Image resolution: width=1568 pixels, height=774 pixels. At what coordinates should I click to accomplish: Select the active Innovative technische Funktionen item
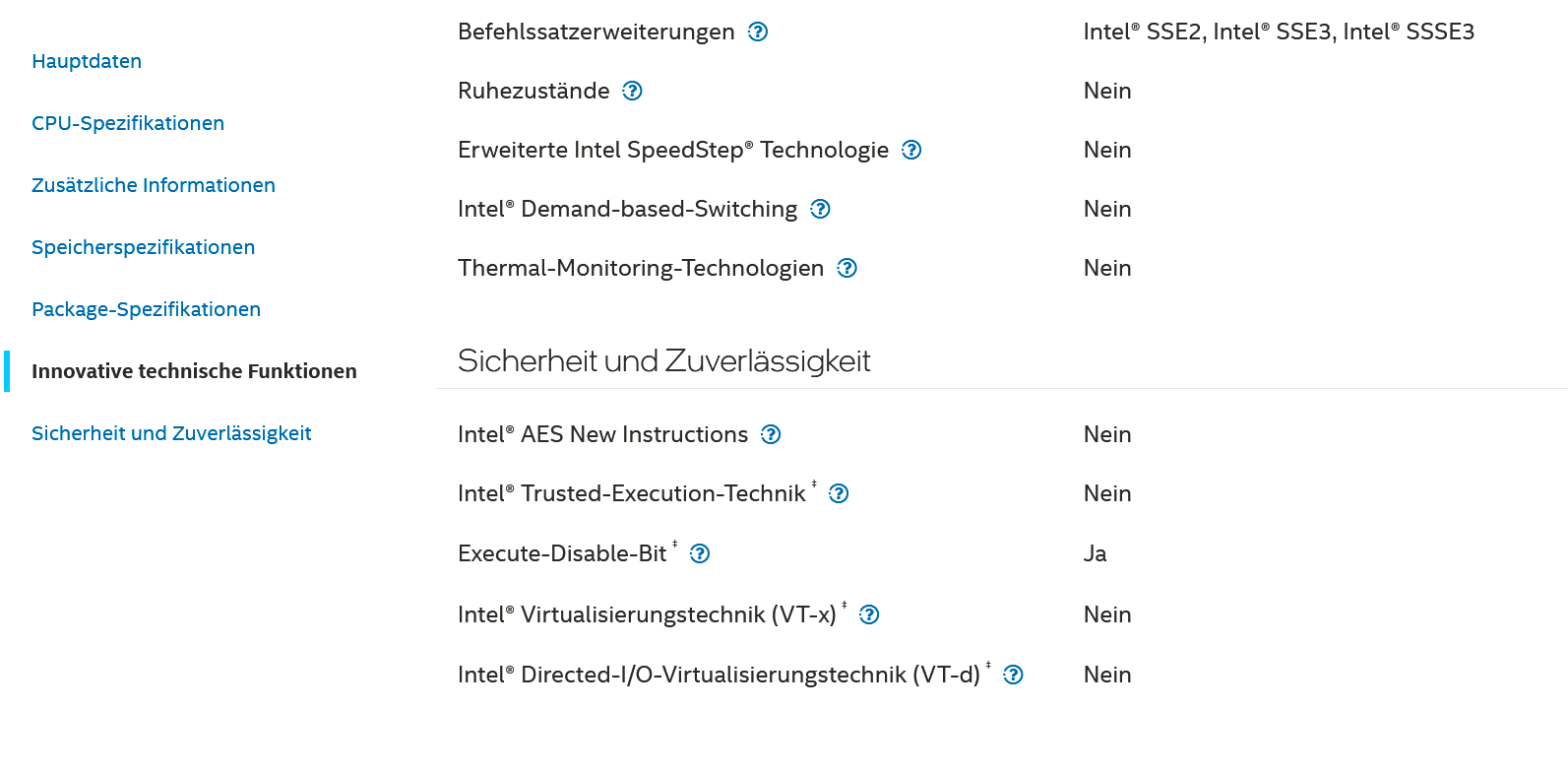coord(194,371)
